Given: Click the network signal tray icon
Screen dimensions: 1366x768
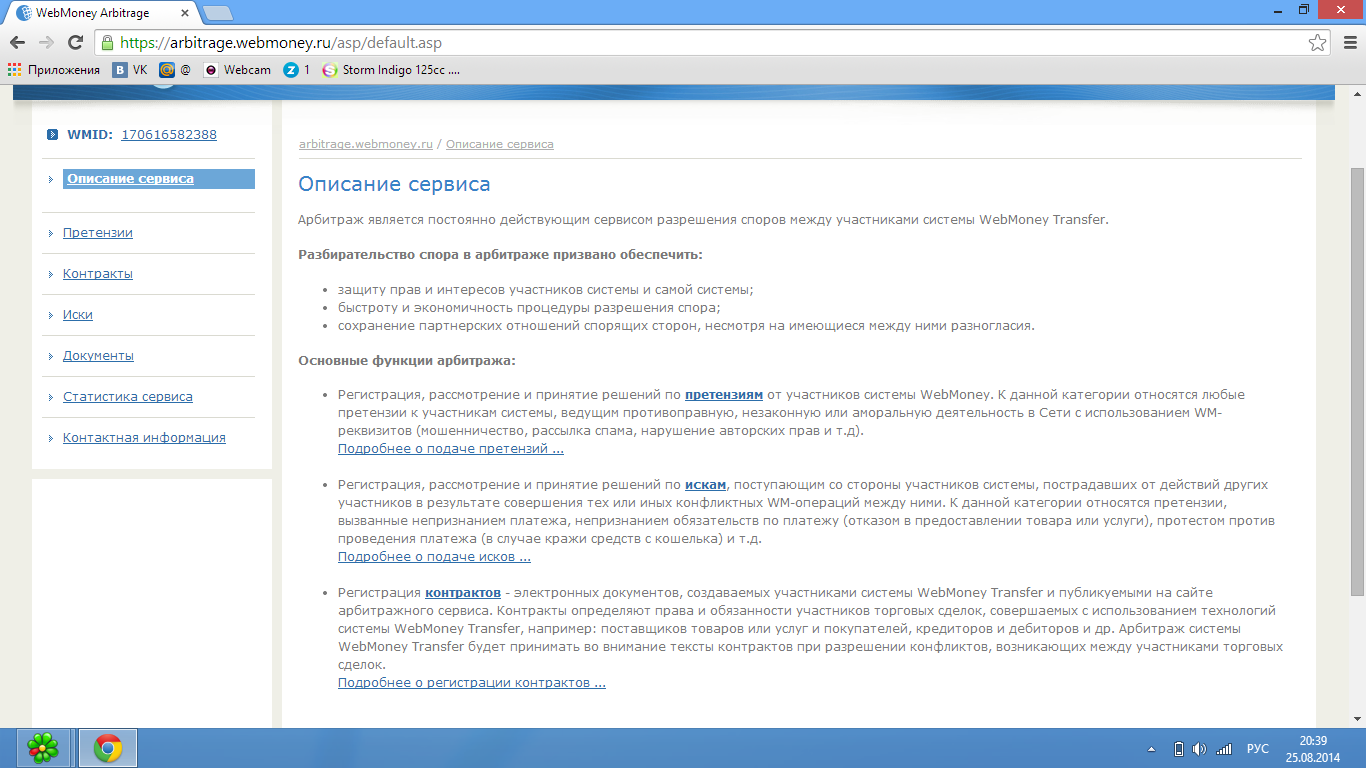Looking at the screenshot, I should [1223, 749].
